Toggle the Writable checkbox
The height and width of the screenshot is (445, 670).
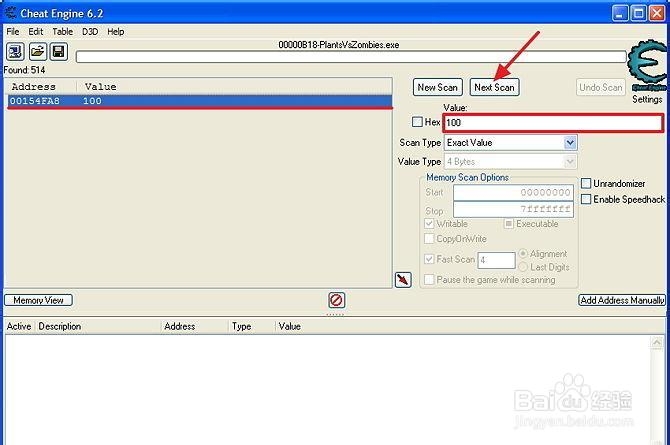[x=429, y=224]
